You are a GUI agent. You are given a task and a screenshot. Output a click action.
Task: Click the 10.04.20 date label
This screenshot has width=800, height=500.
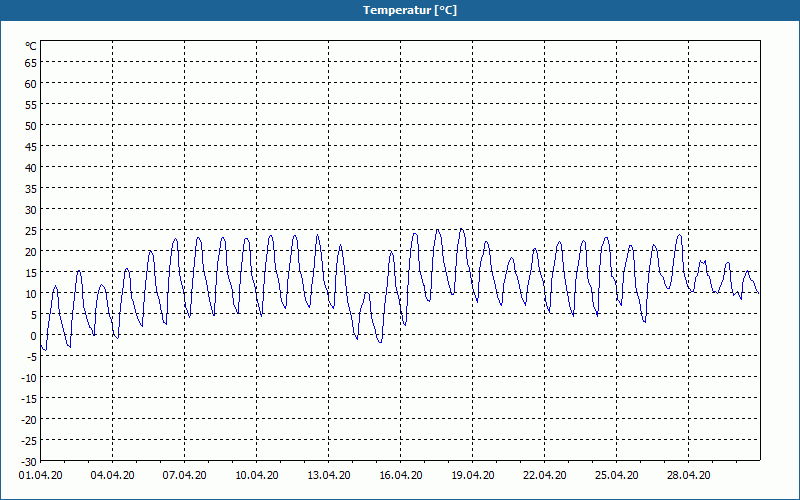point(257,475)
